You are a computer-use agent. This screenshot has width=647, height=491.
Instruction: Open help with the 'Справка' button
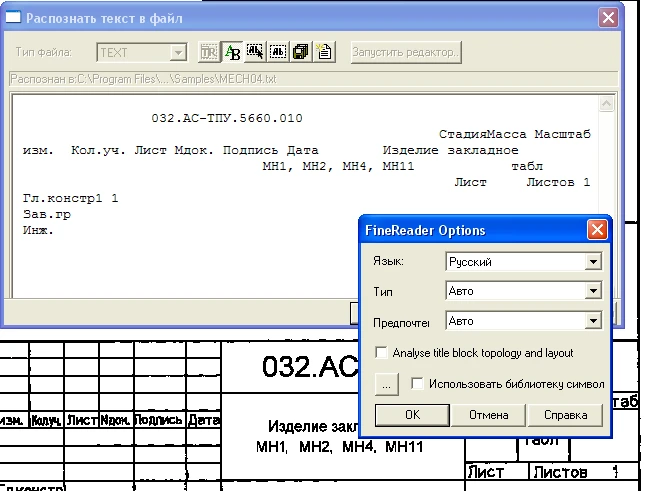coord(564,414)
